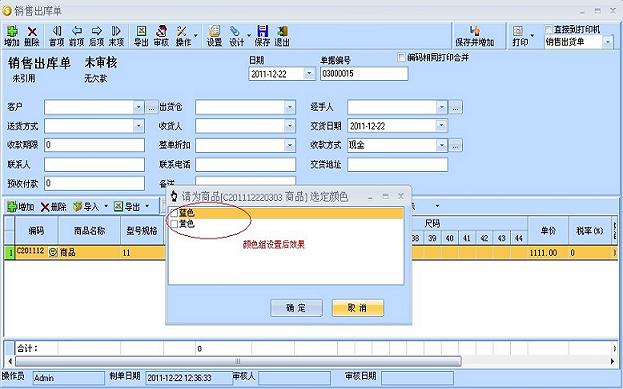Click the 取消 button in the color dialog
The image size is (623, 389).
[x=358, y=308]
